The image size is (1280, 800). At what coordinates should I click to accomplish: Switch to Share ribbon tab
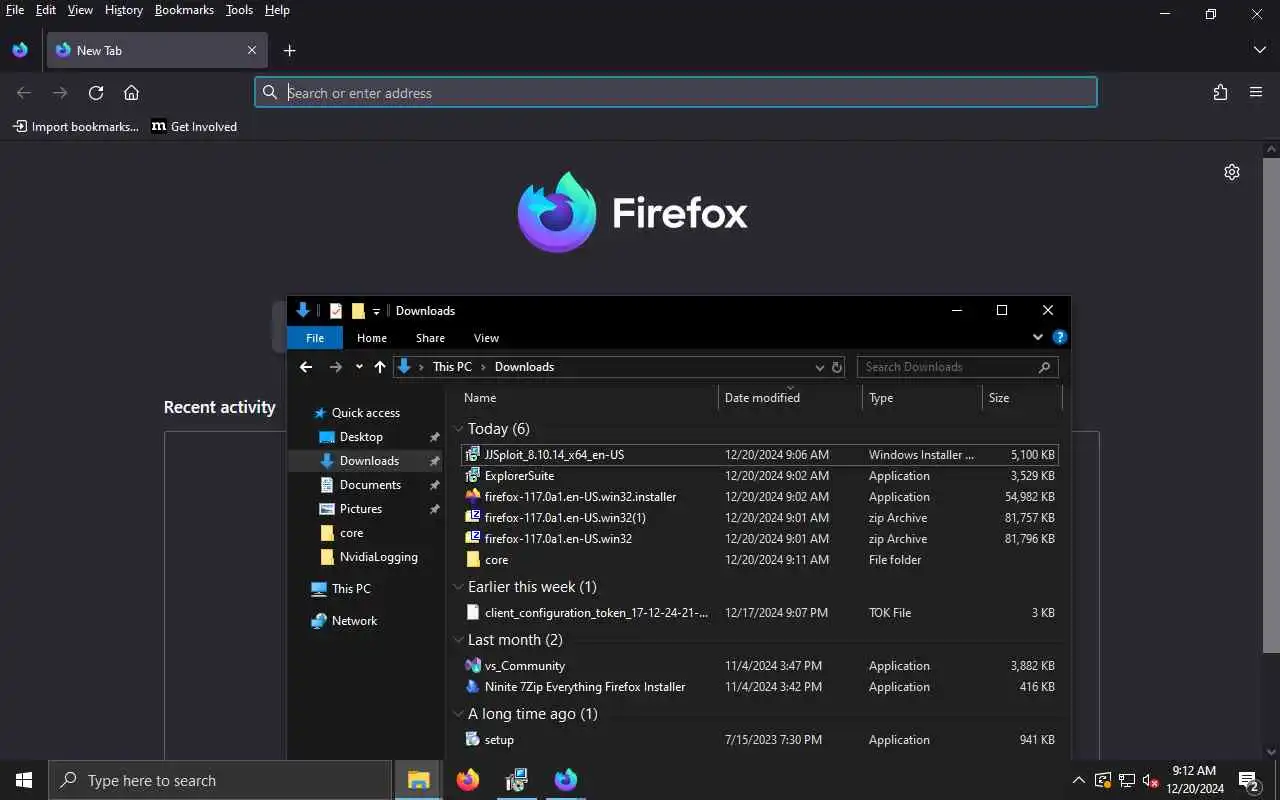tap(430, 338)
